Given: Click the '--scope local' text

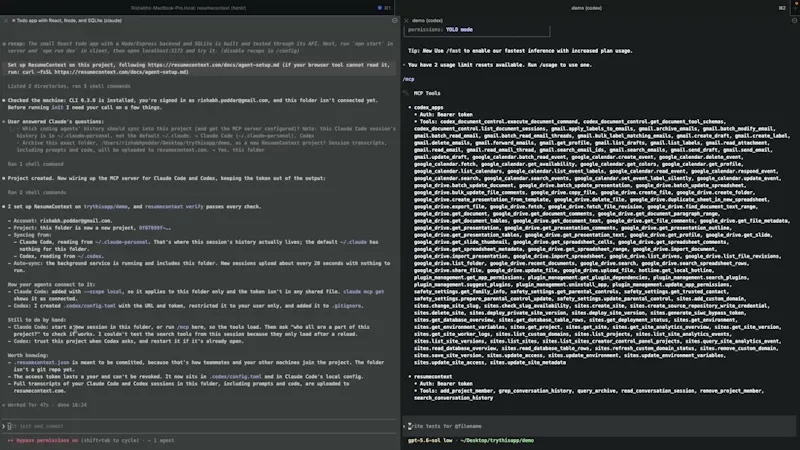Looking at the screenshot, I should 103,292.
